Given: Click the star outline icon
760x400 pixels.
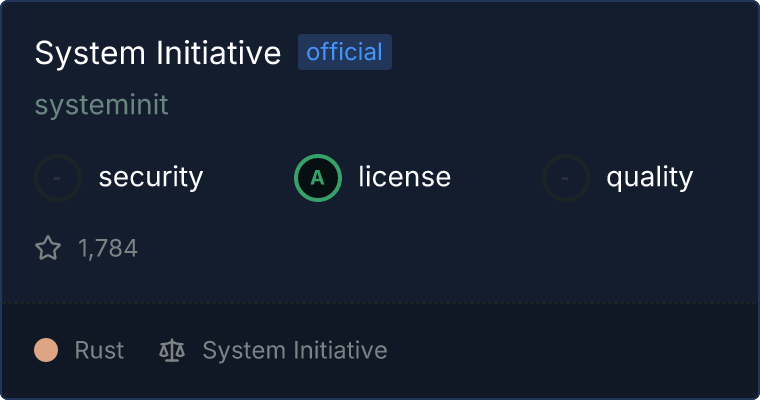Looking at the screenshot, I should pyautogui.click(x=48, y=248).
